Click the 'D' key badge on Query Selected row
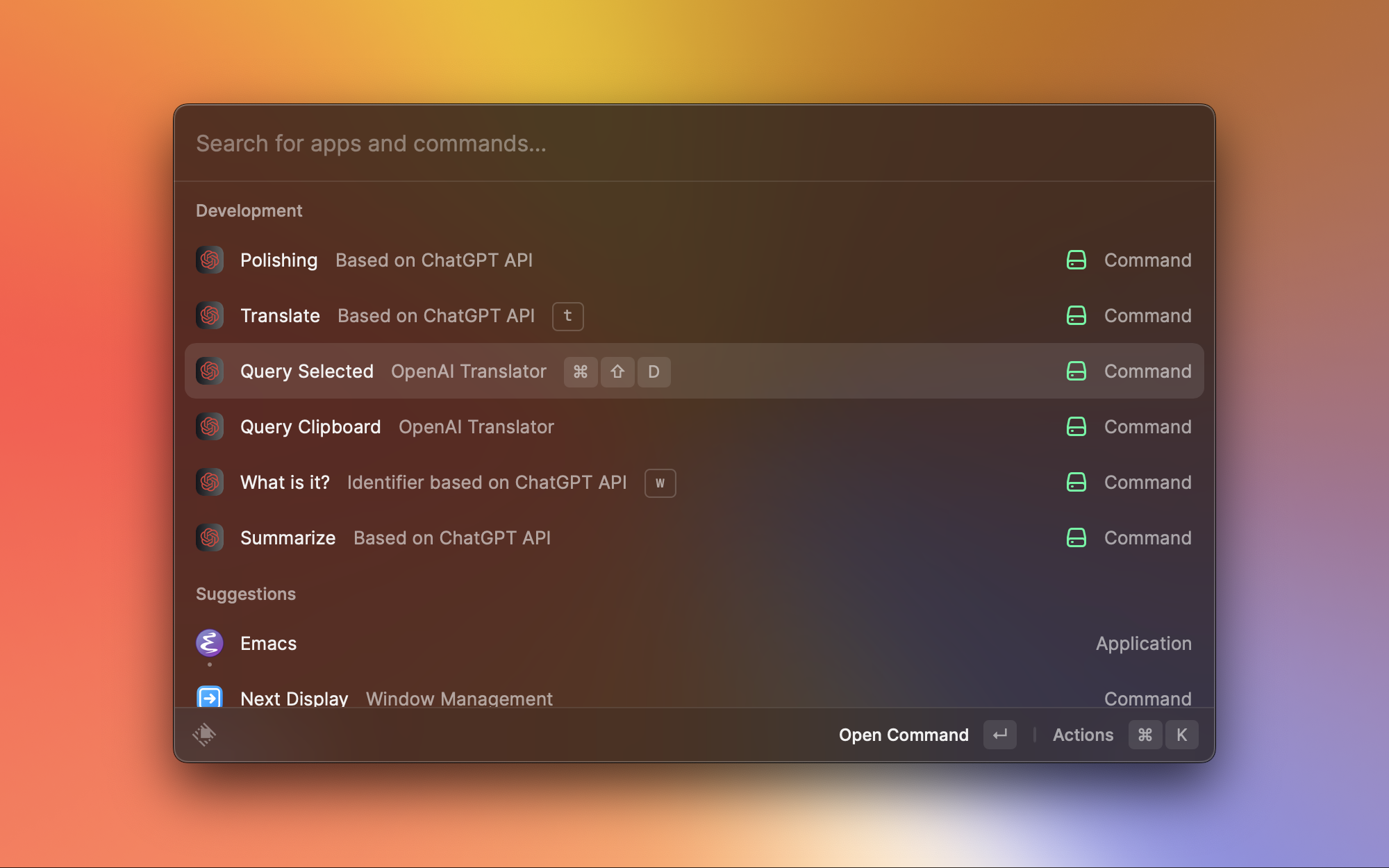This screenshot has height=868, width=1389. click(x=654, y=372)
